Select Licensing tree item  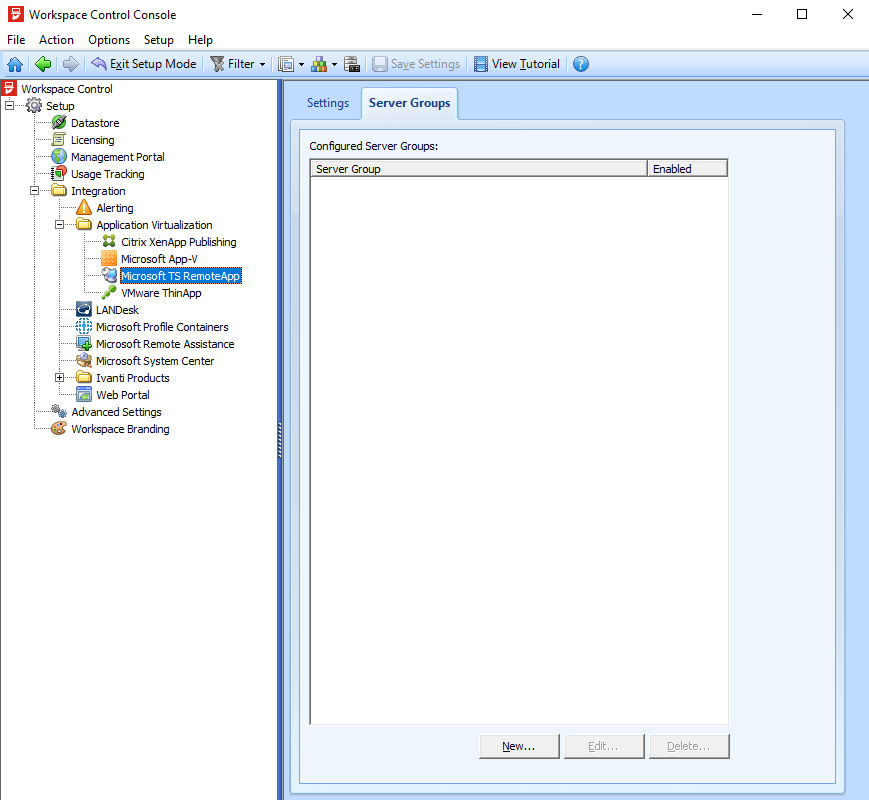[93, 140]
